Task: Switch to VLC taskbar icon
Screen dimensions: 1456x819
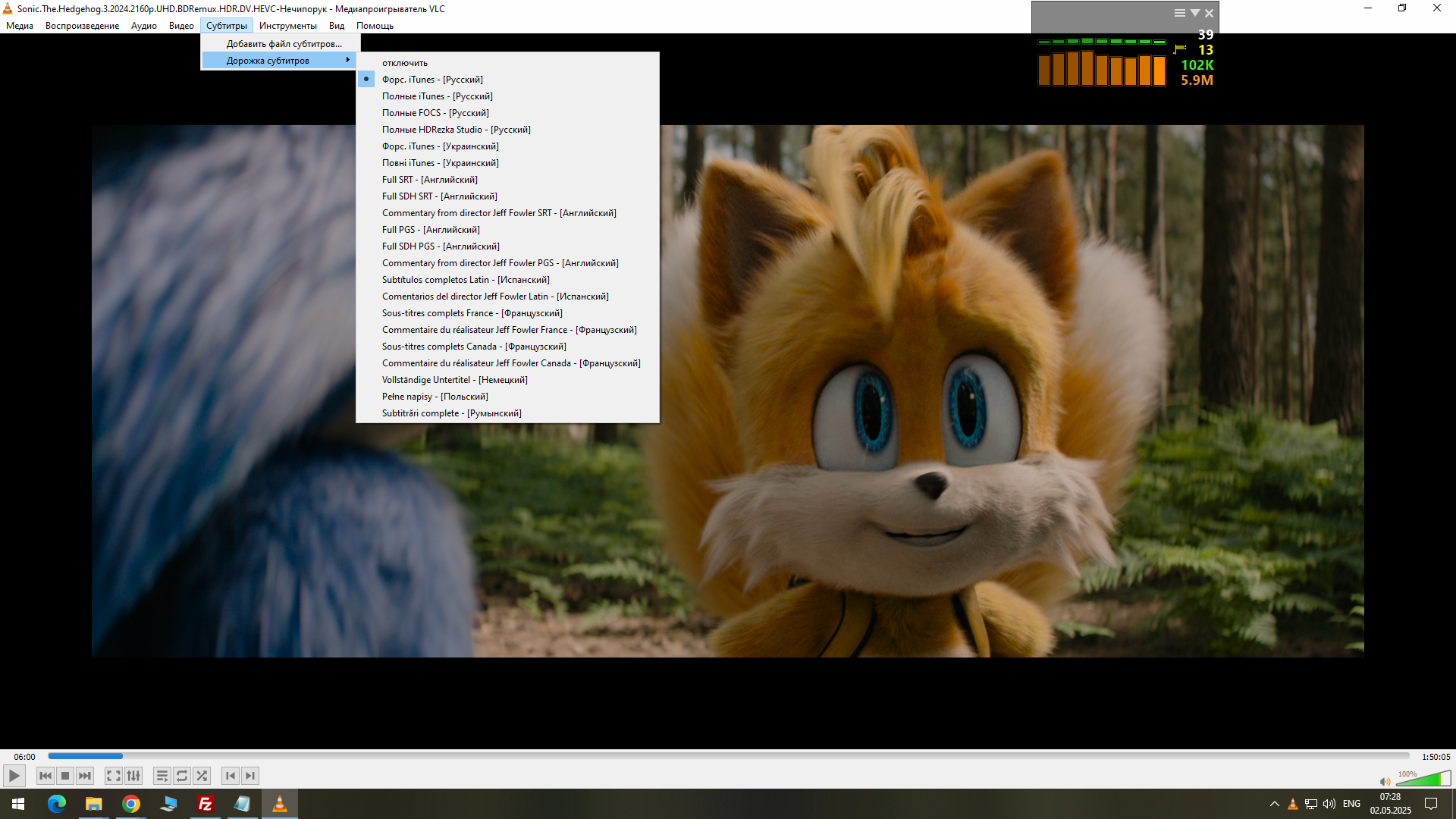Action: tap(280, 804)
